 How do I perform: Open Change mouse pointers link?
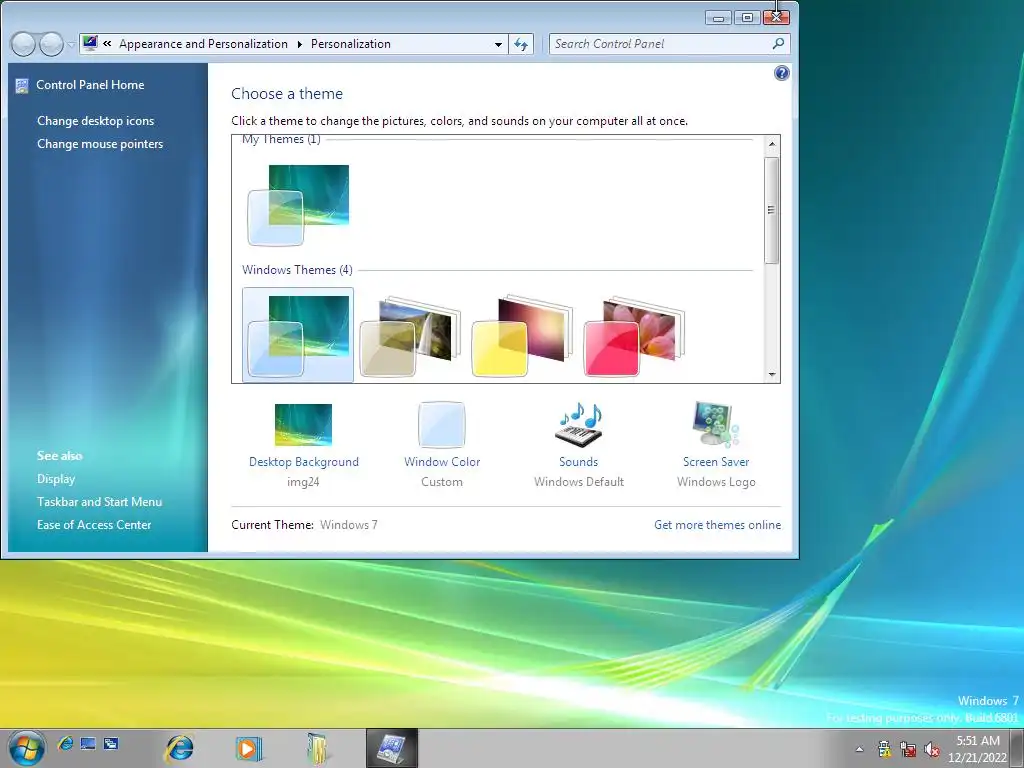point(100,144)
